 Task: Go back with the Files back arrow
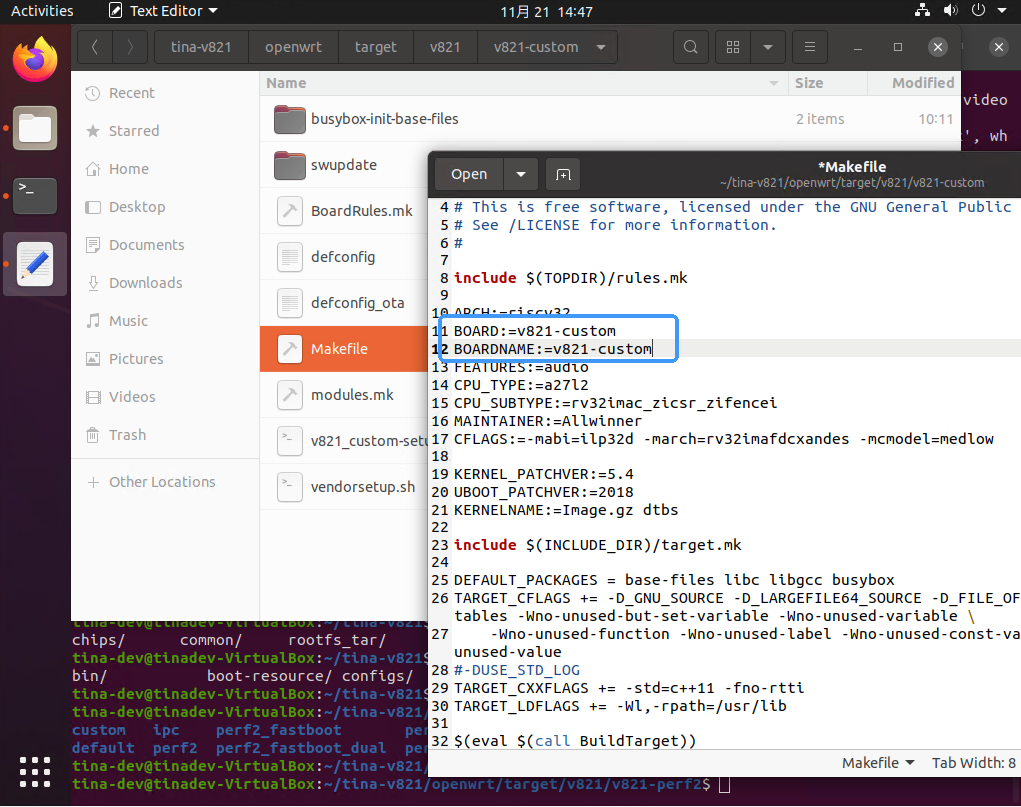[95, 47]
